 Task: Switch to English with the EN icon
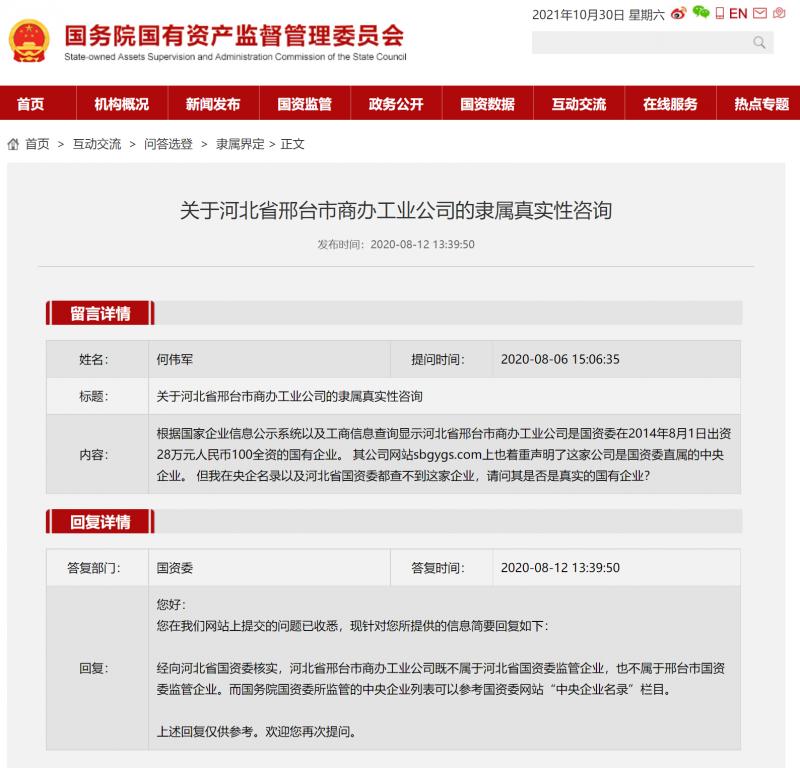pos(736,12)
